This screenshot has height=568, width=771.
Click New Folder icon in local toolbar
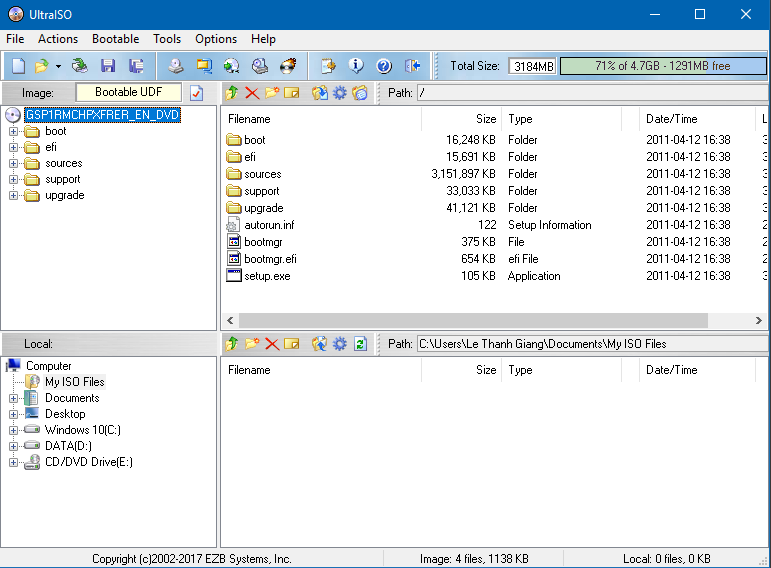pos(252,344)
